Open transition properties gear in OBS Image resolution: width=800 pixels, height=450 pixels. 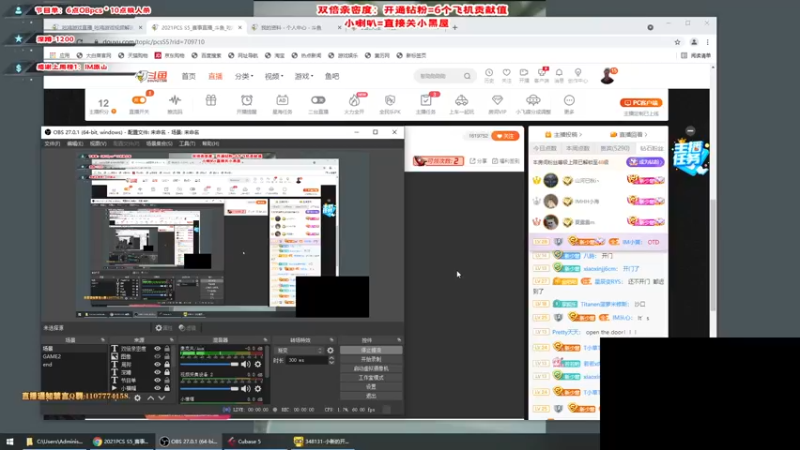(330, 351)
